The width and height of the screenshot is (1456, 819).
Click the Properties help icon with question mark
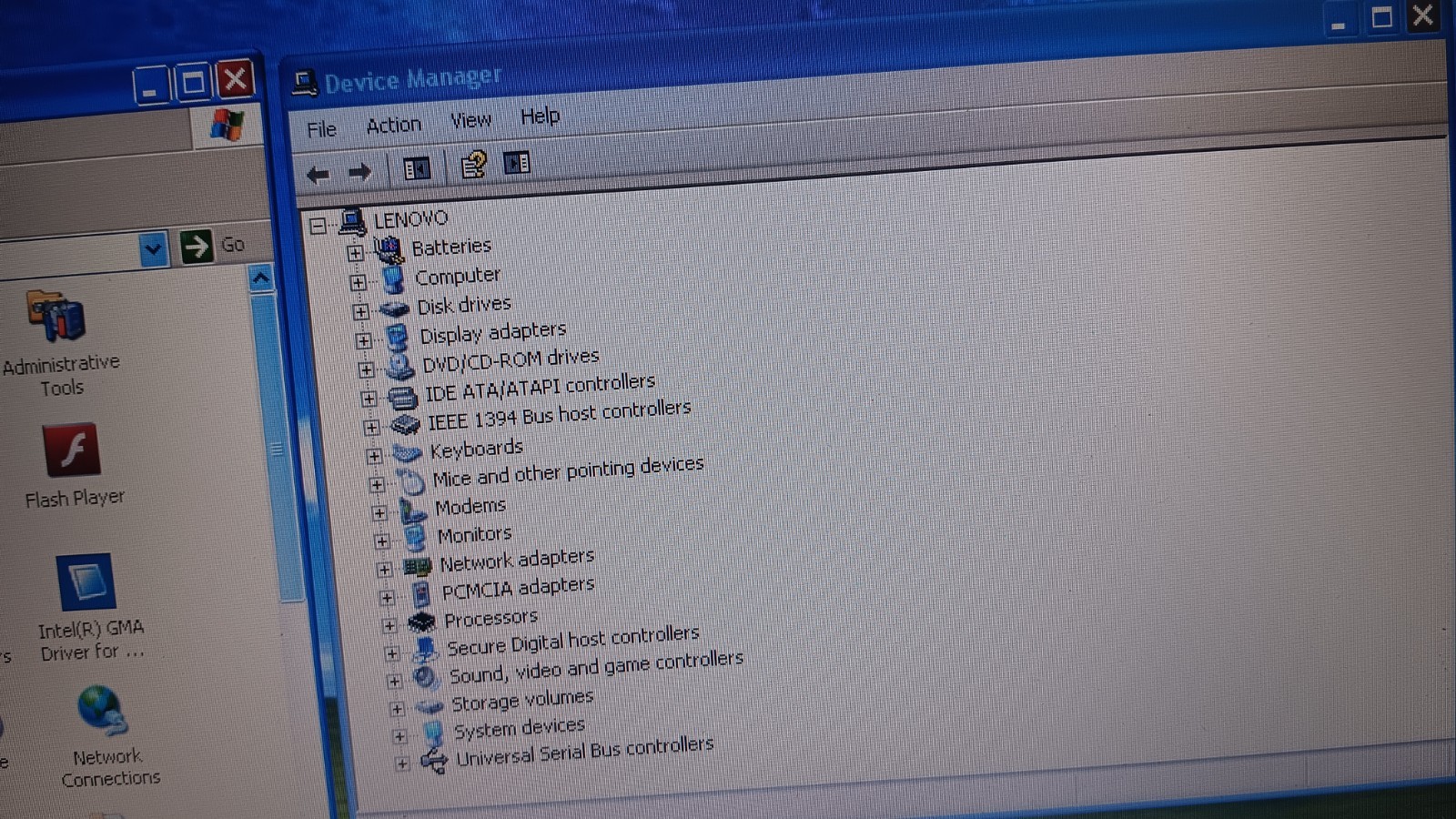tap(473, 165)
